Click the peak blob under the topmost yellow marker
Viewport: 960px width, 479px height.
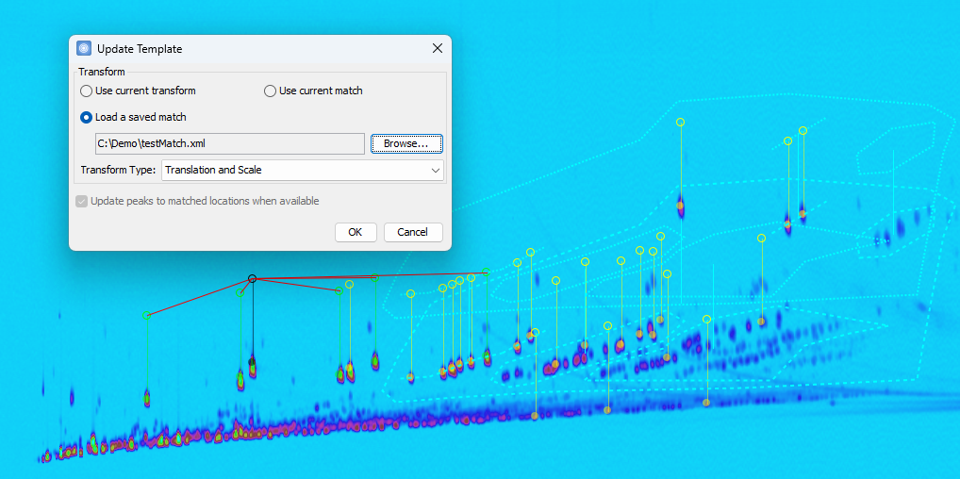coord(680,206)
